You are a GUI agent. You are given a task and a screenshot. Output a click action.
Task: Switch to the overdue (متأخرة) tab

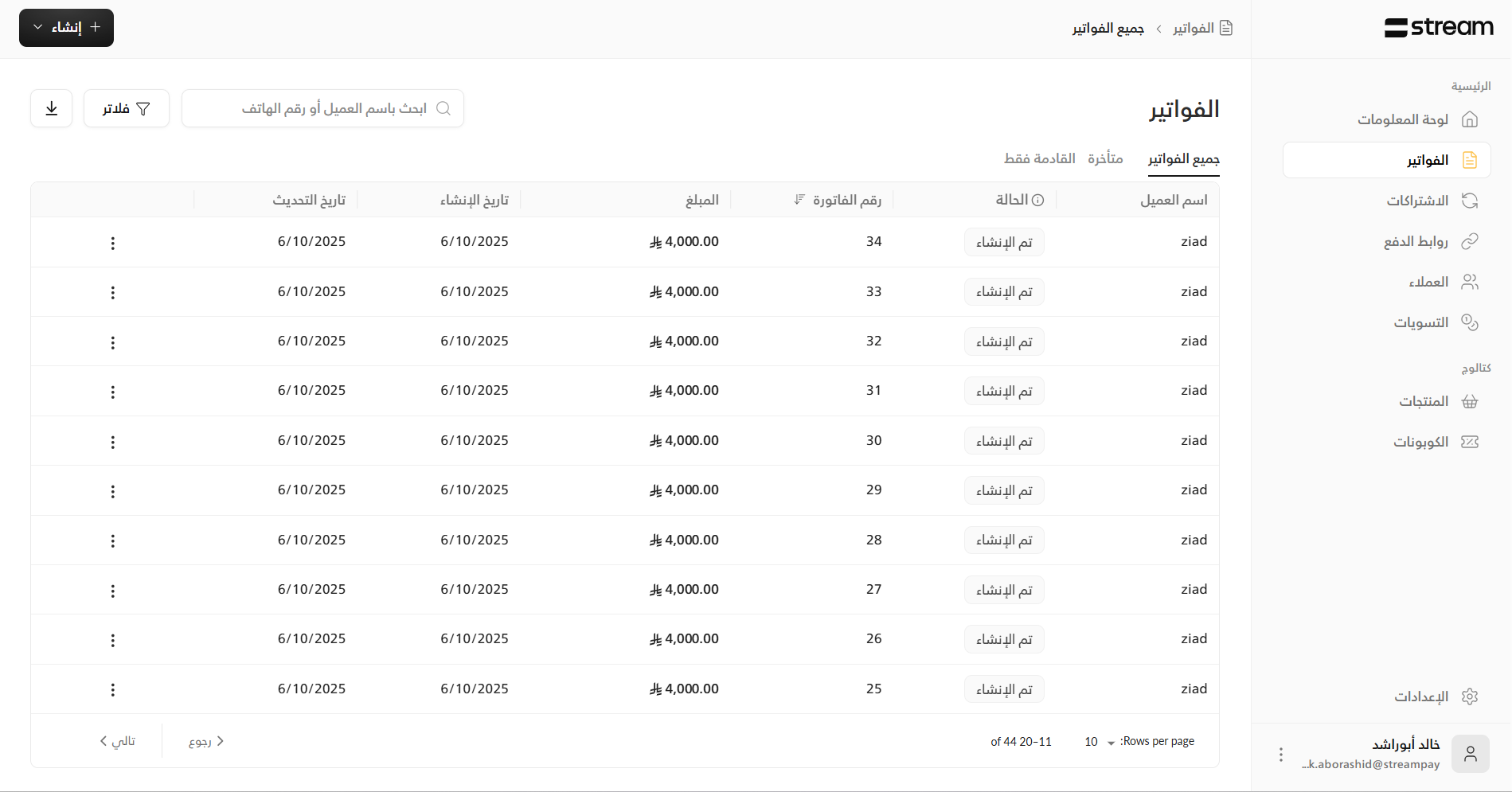tap(1105, 158)
